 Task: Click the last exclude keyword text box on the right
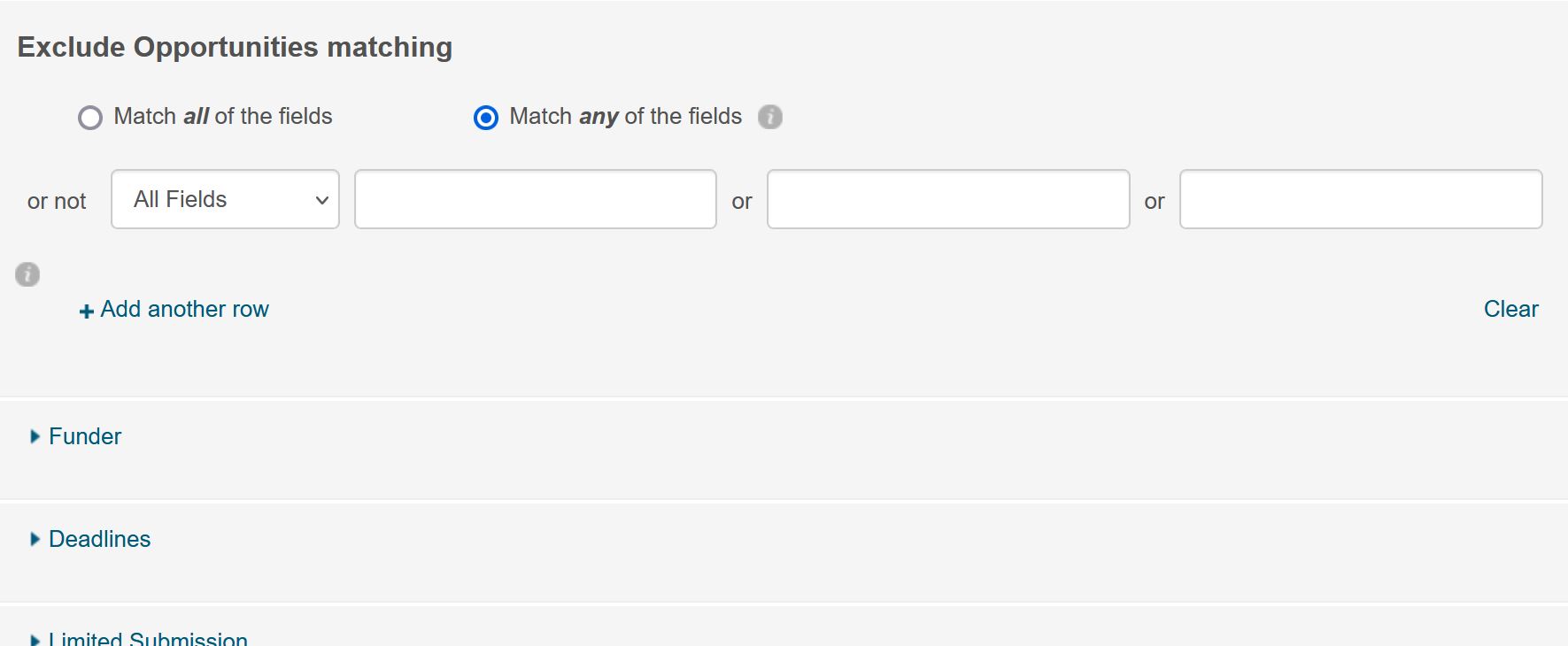pos(1360,200)
